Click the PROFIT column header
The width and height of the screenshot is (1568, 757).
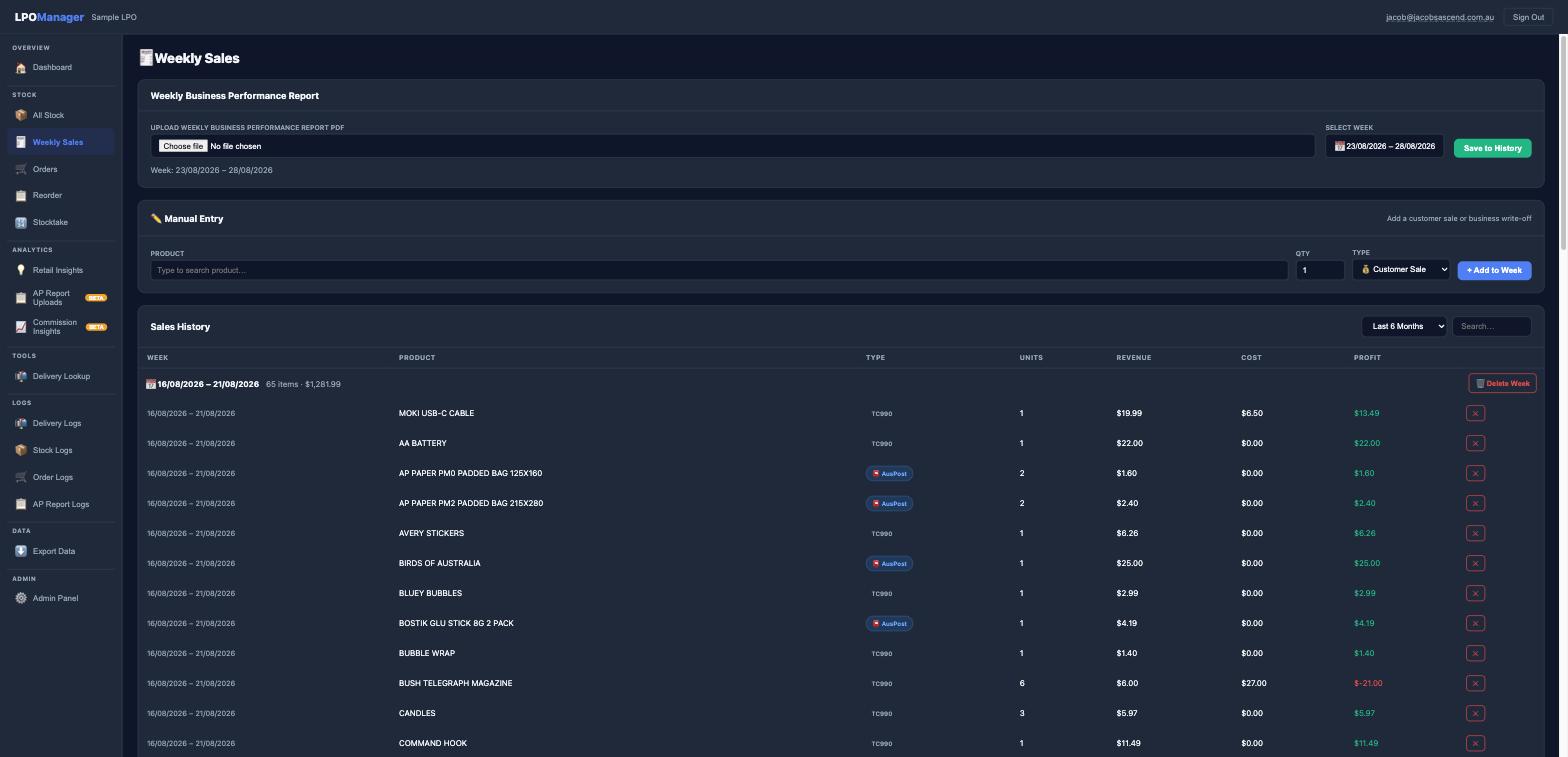coord(1367,357)
